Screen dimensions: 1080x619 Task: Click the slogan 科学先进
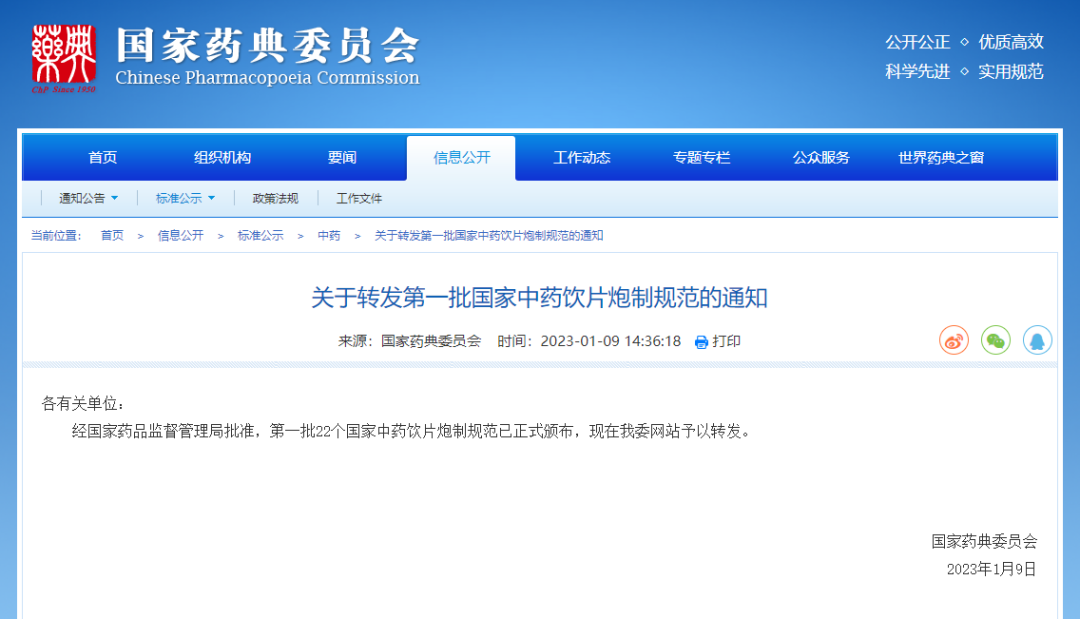917,72
